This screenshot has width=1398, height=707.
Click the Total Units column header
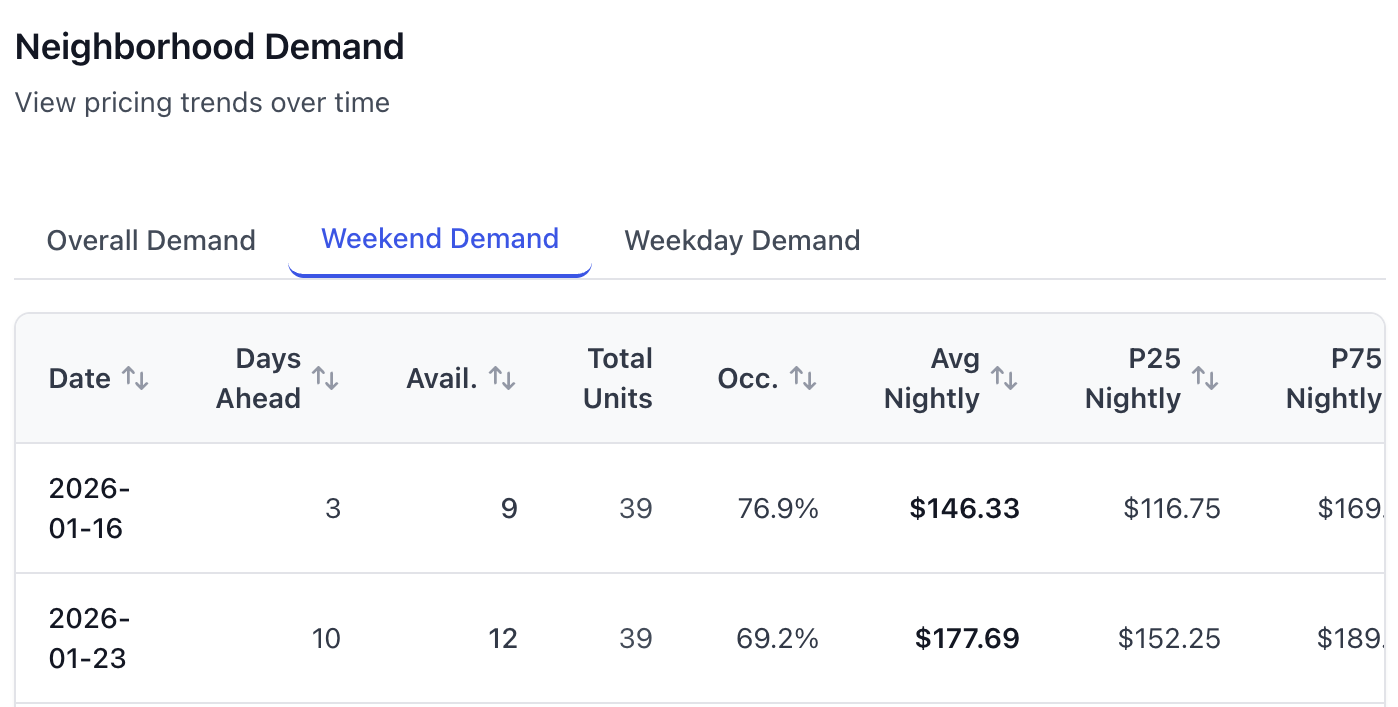coord(618,378)
